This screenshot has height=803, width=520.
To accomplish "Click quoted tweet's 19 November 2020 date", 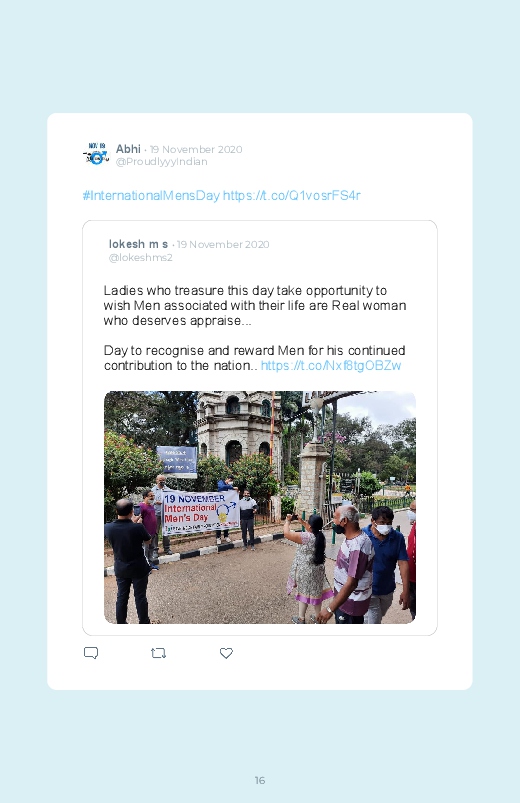I will point(223,245).
